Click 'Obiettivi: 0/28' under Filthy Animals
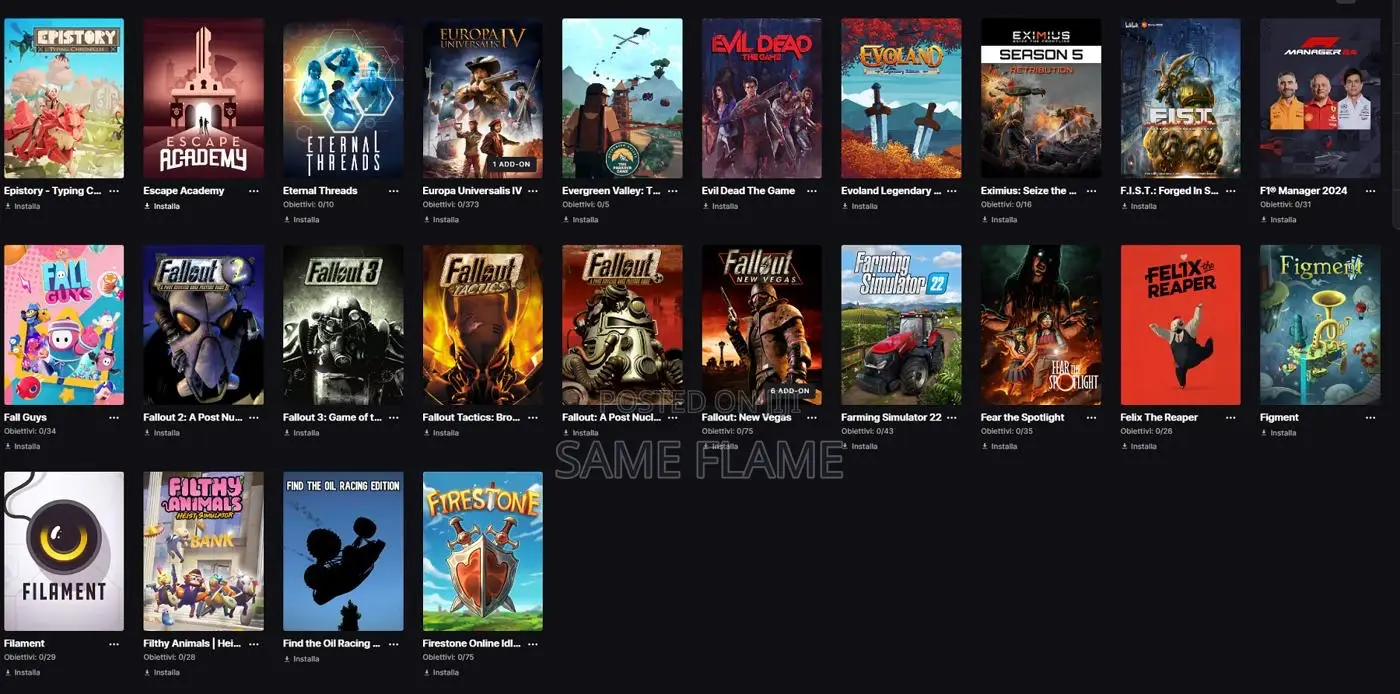The width and height of the screenshot is (1400, 694). tap(169, 658)
